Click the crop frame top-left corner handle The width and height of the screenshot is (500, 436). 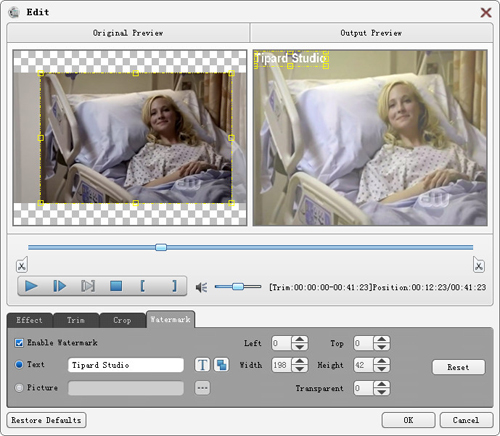(x=41, y=73)
